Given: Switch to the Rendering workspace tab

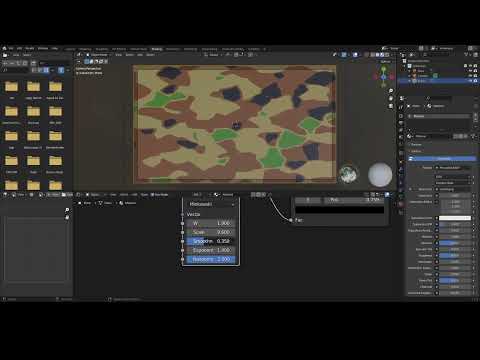Looking at the screenshot, I should tap(190, 49).
